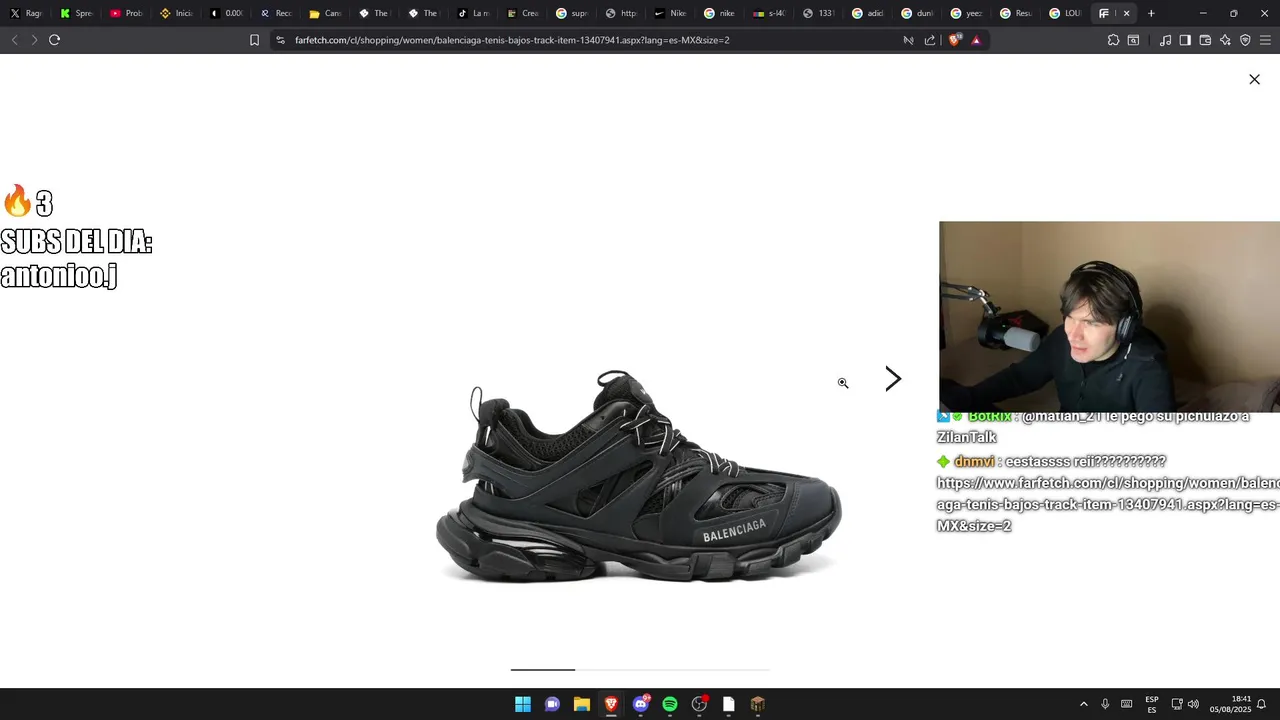Open the Windows Start menu

pyautogui.click(x=523, y=704)
